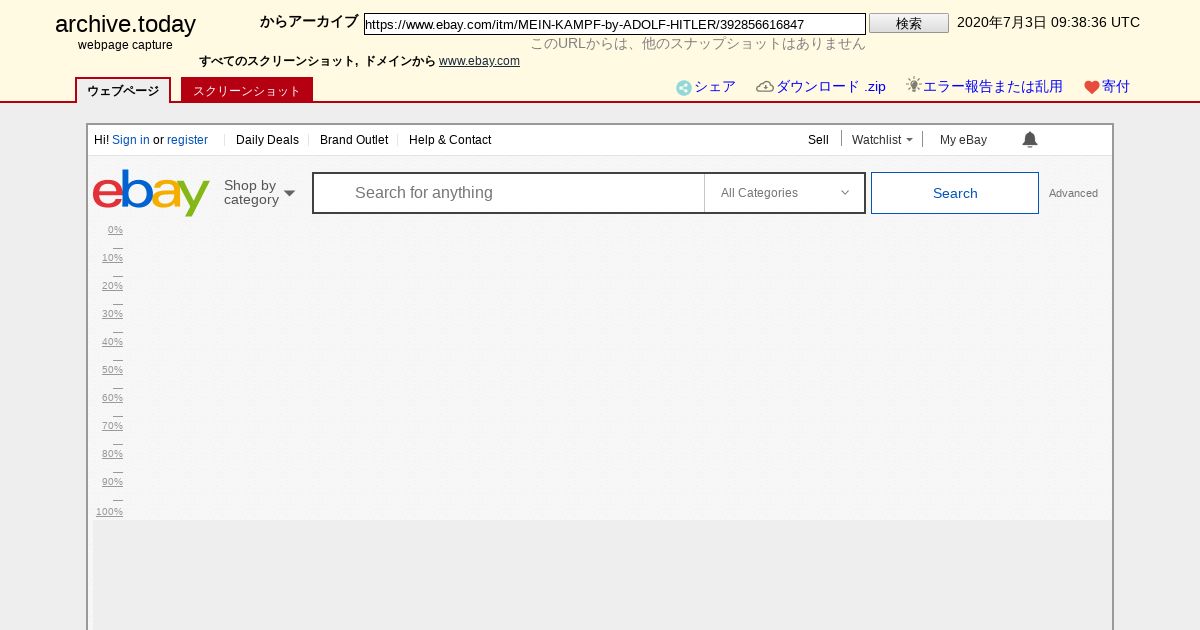
Task: Click the www.ebay.com domain link
Action: pyautogui.click(x=479, y=61)
